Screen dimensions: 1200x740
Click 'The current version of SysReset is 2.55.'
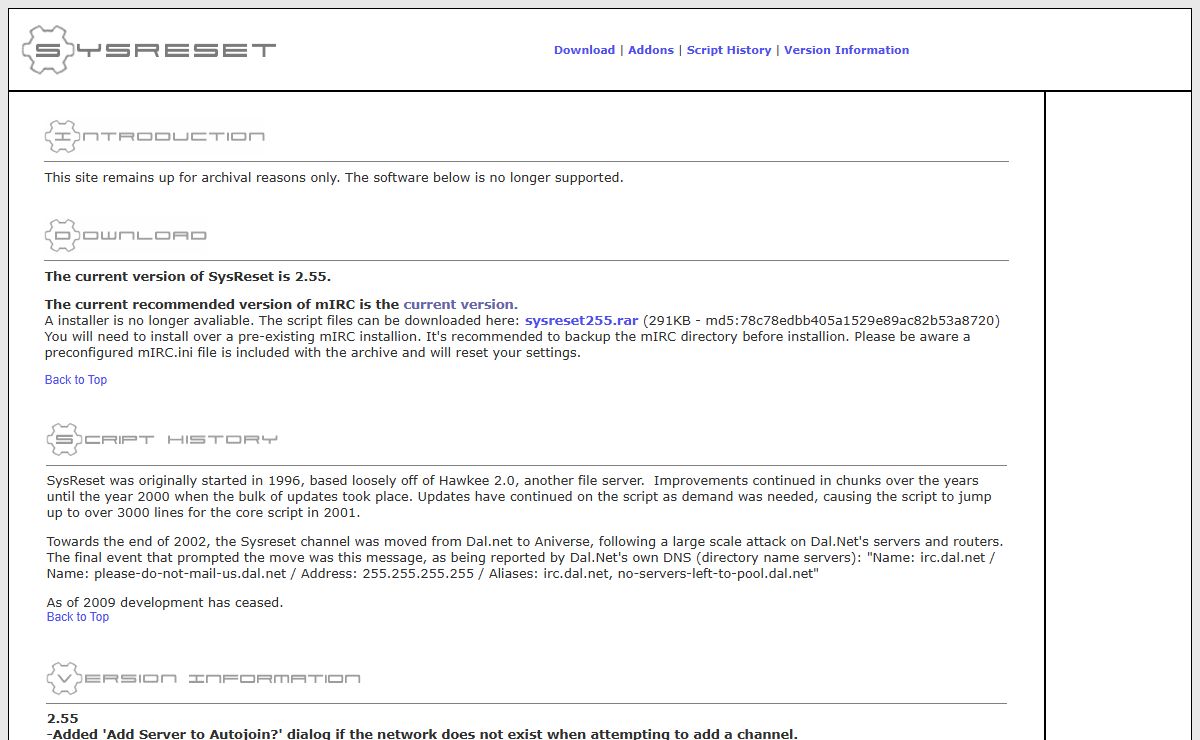[x=188, y=276]
